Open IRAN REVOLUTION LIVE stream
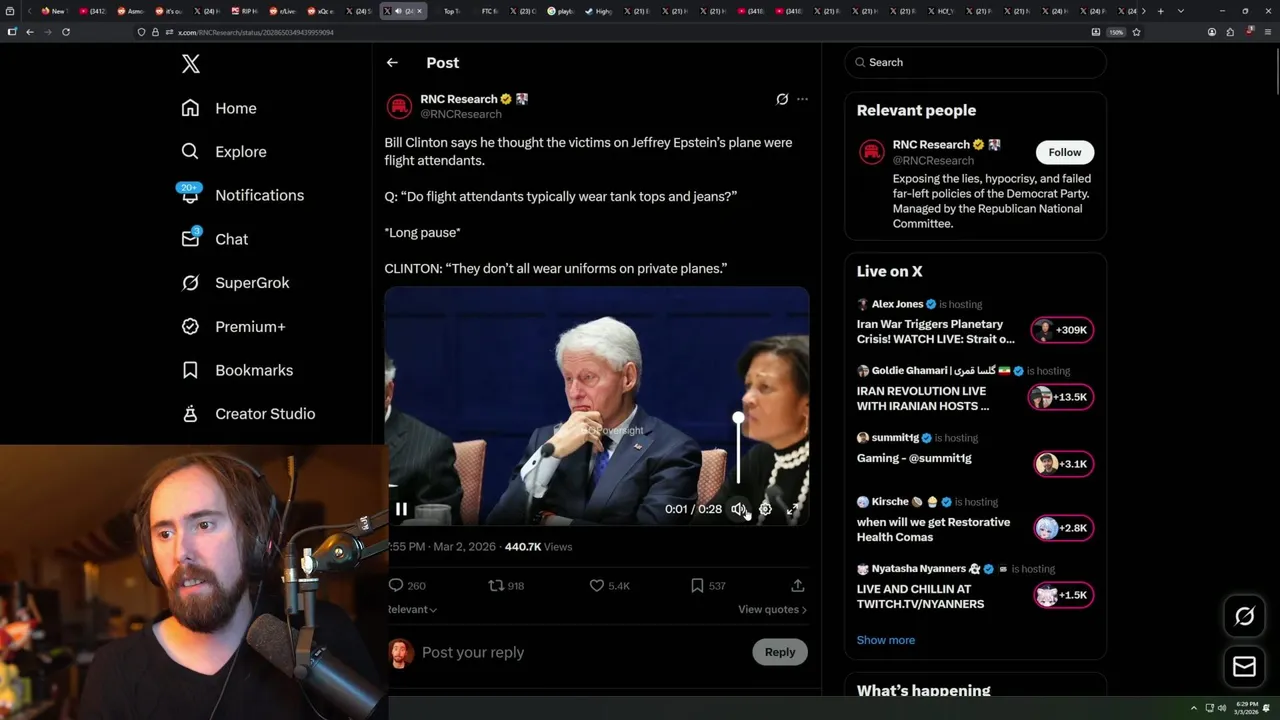 (x=923, y=398)
